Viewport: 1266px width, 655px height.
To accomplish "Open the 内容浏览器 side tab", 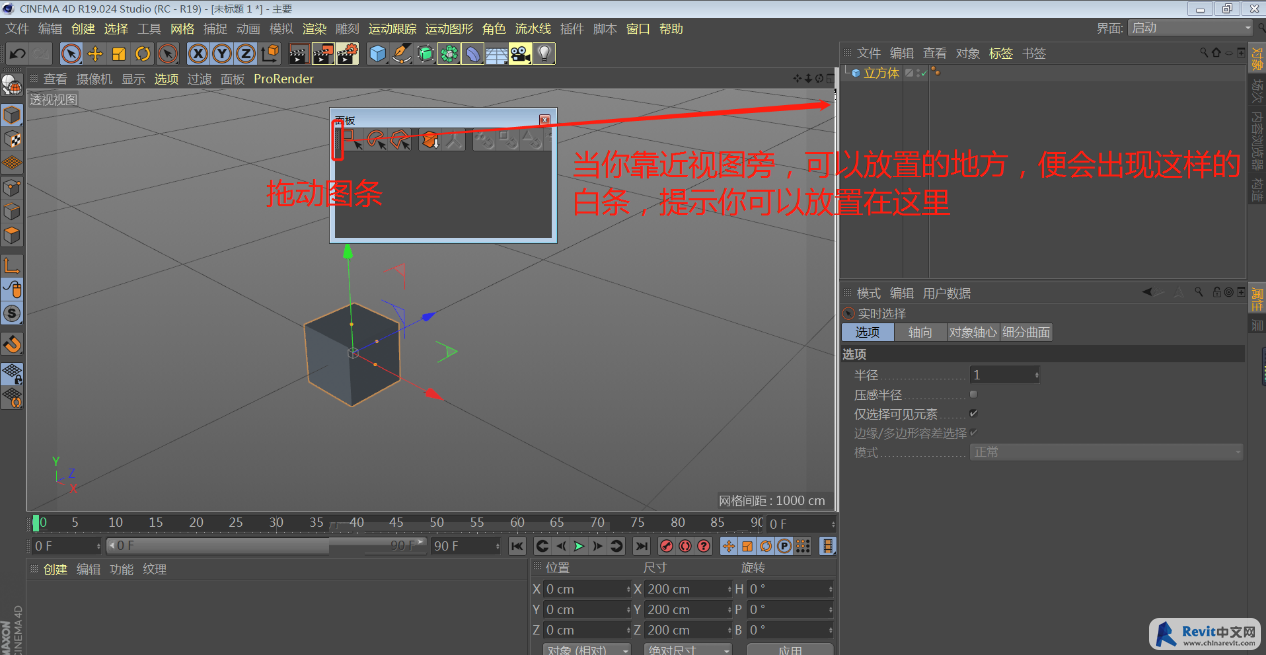I will point(1257,138).
